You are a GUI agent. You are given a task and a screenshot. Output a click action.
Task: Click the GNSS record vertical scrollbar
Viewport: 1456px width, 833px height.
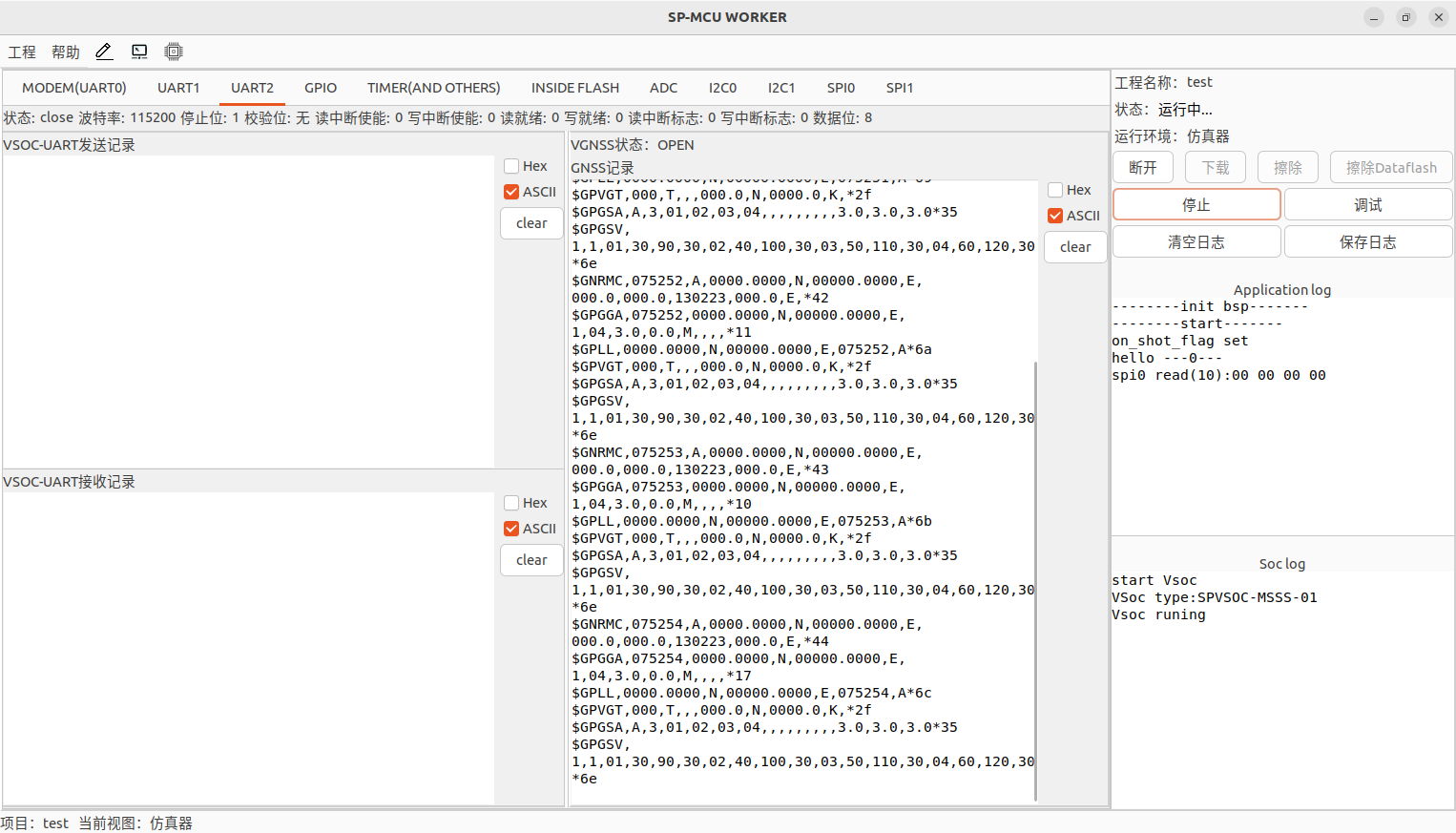click(x=1035, y=573)
